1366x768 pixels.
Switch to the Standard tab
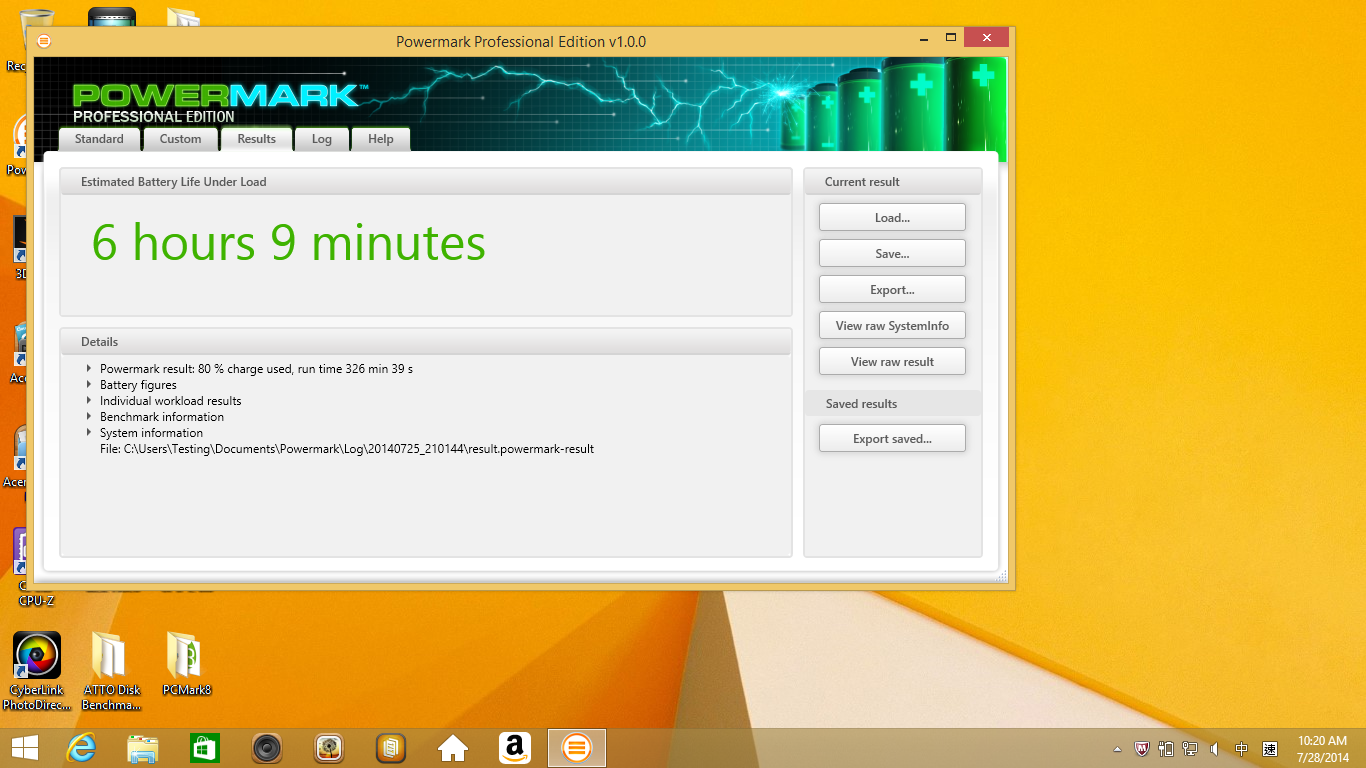click(99, 139)
